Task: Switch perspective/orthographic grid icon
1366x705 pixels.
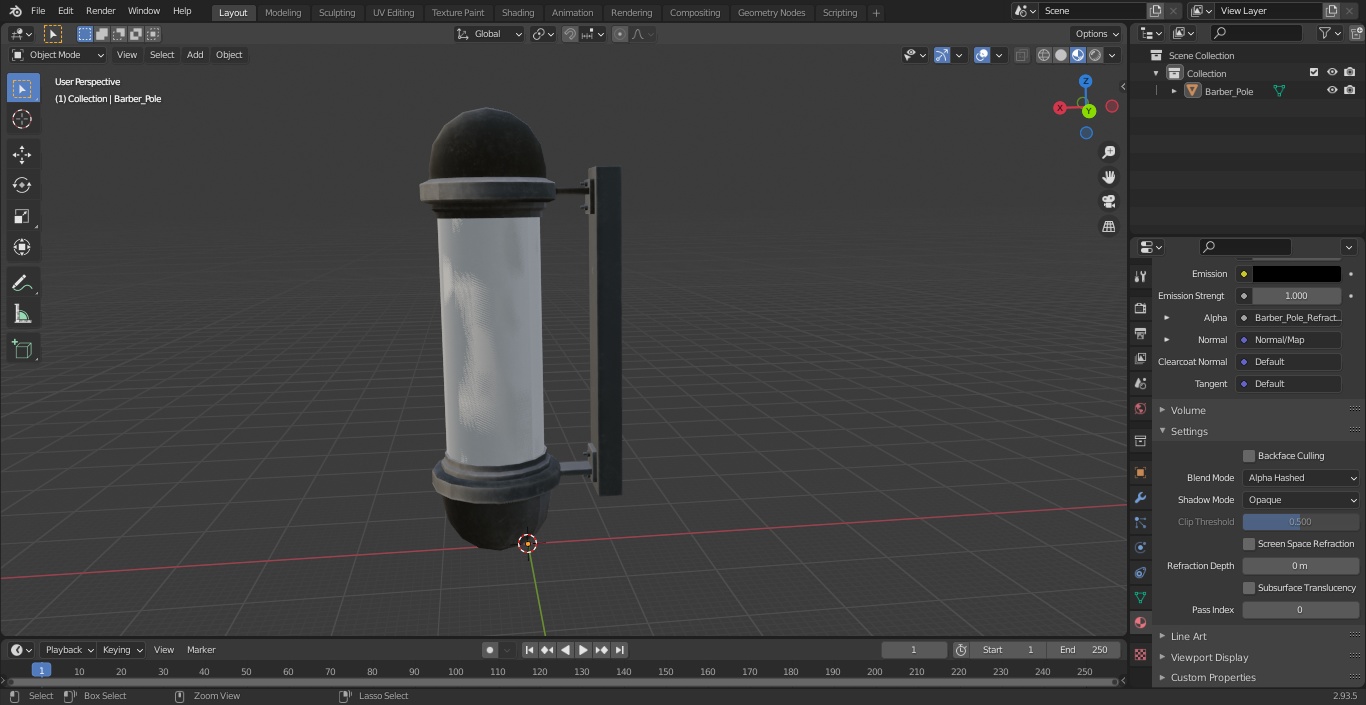Action: point(1109,227)
